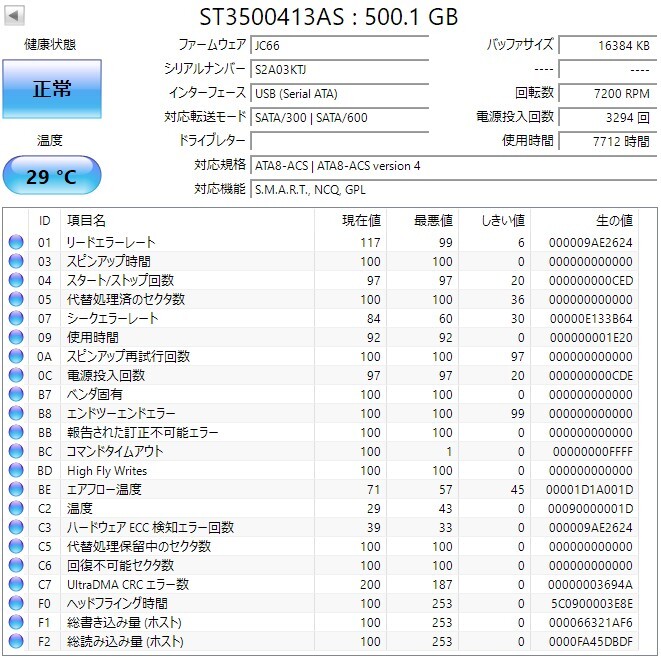Image resolution: width=661 pixels, height=658 pixels.
Task: Click raw value 000000001E20
Action: pos(591,337)
